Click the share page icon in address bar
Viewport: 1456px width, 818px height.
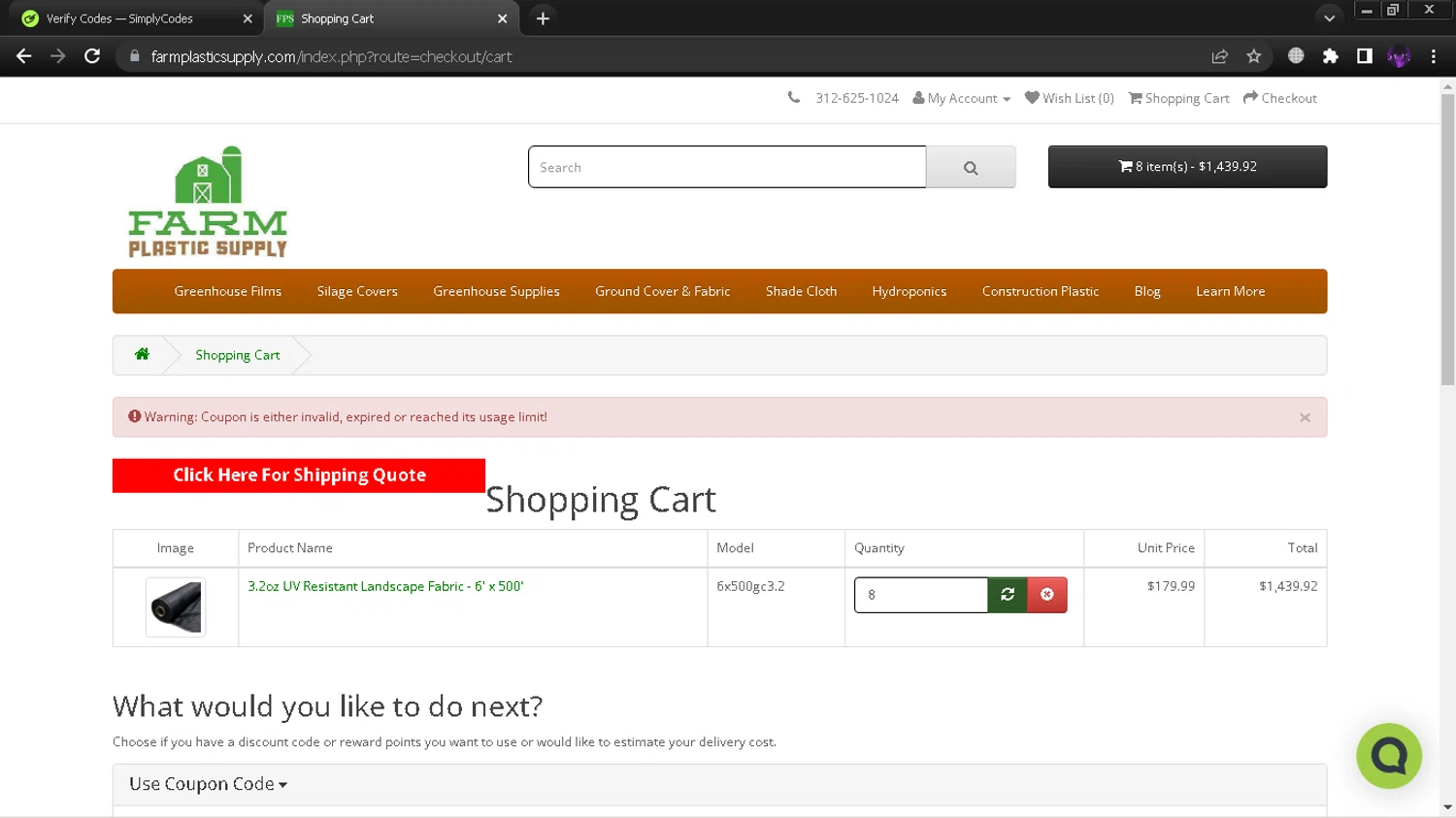(x=1220, y=56)
